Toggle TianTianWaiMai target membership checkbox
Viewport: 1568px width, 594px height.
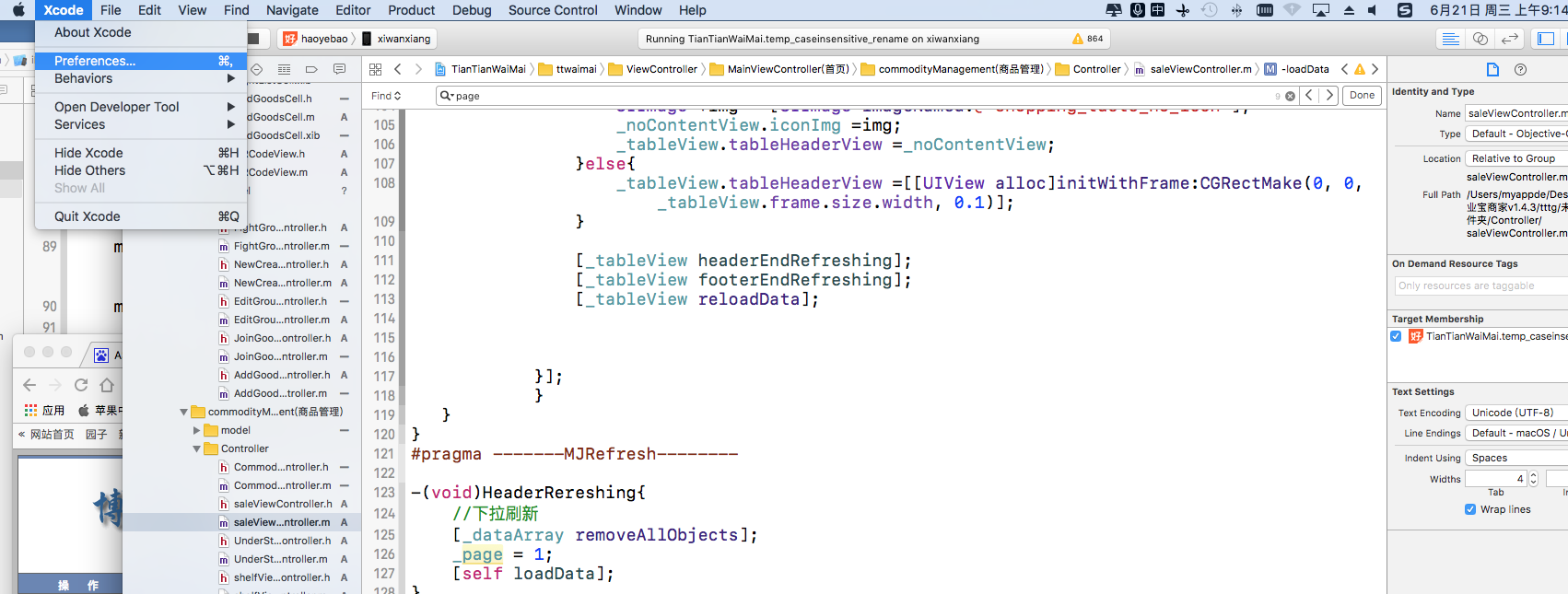point(1397,336)
